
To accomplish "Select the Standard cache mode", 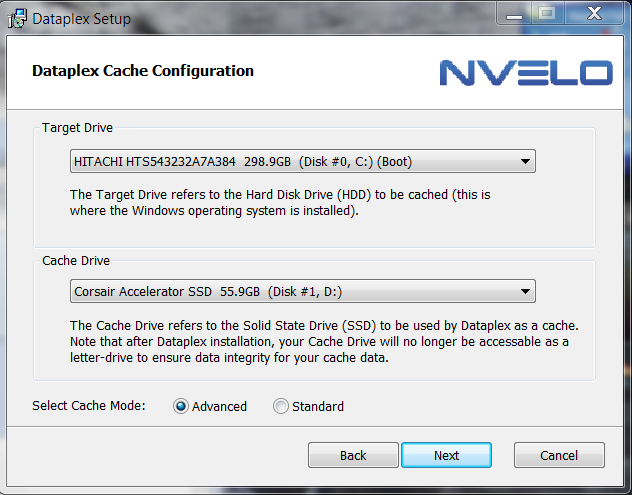I will point(281,406).
